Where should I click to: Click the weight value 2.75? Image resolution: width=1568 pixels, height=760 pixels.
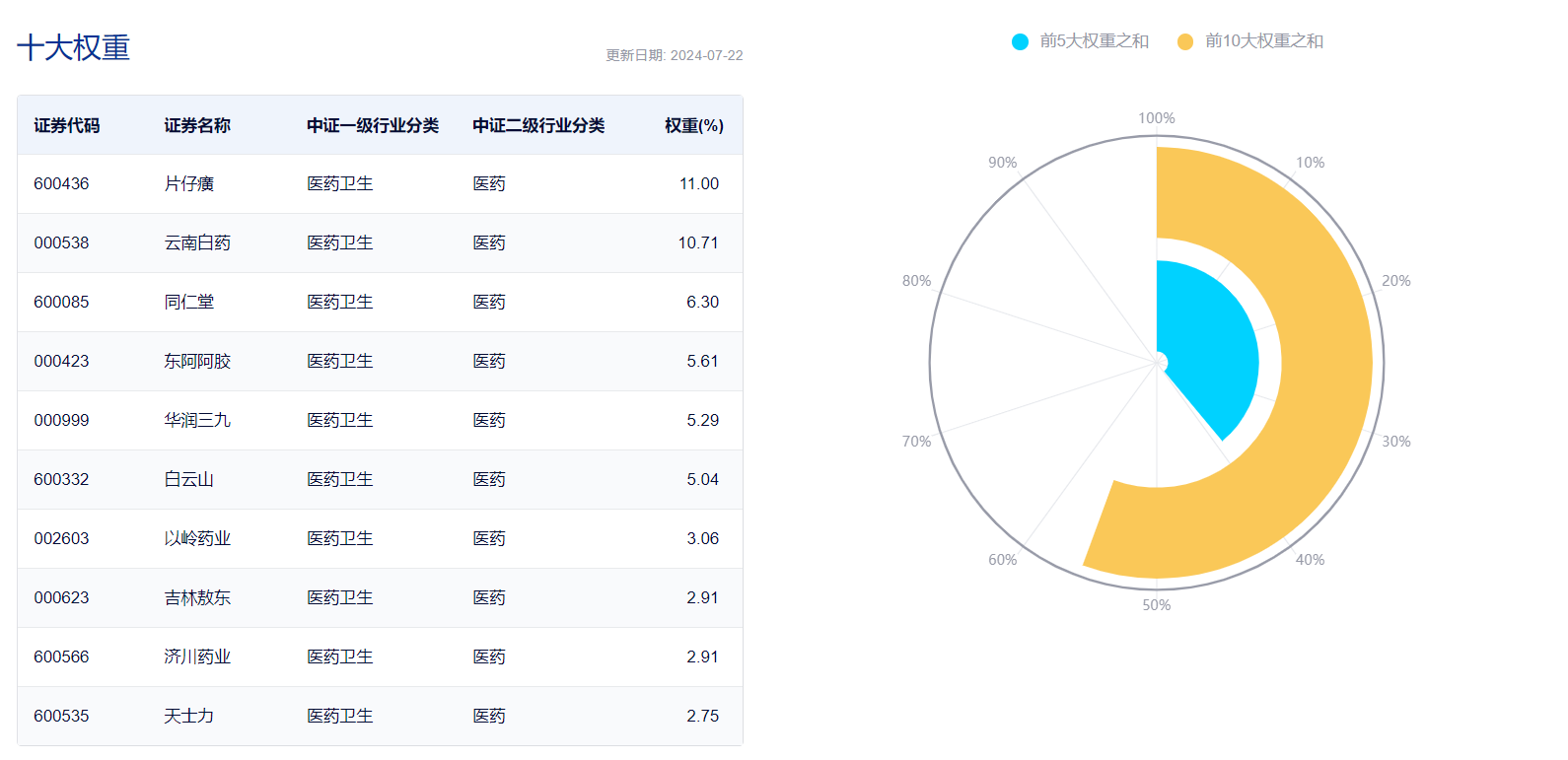(x=703, y=716)
